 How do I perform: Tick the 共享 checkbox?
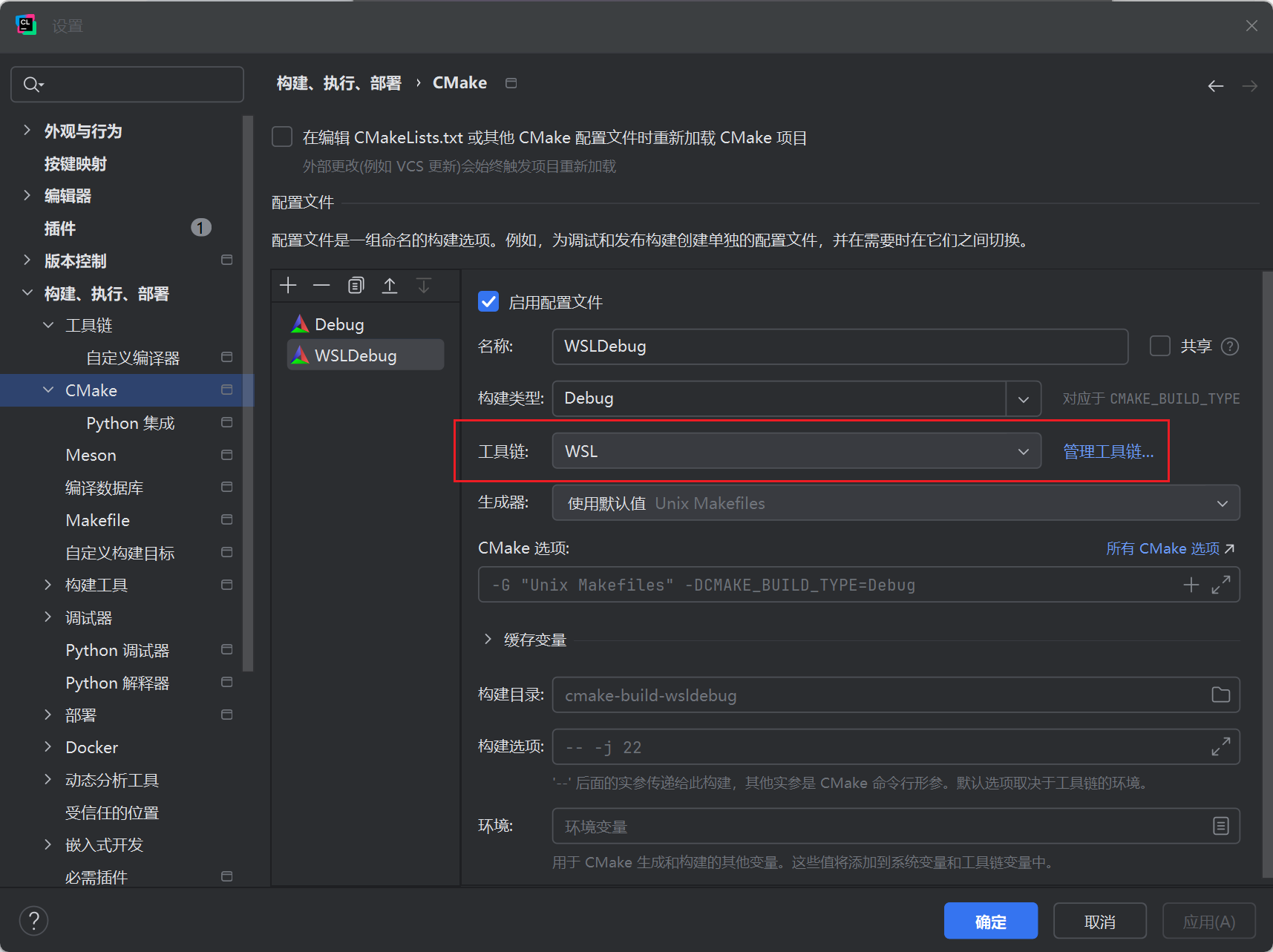[1160, 346]
